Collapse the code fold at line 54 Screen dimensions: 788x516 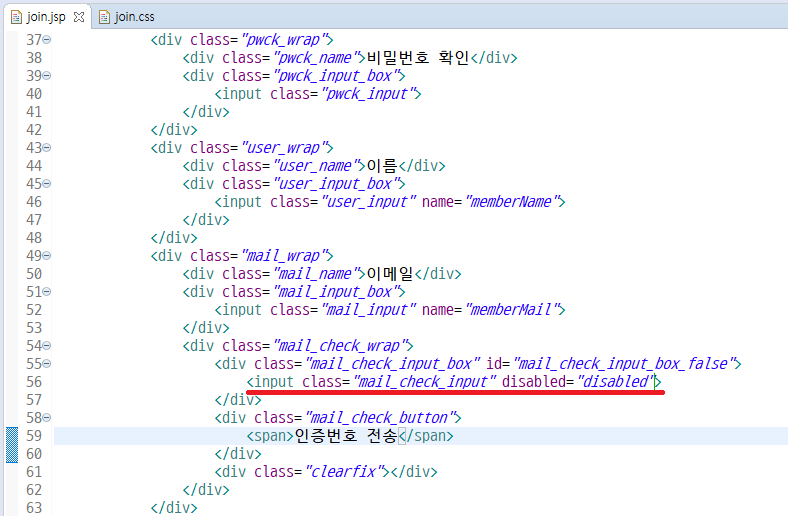click(47, 346)
